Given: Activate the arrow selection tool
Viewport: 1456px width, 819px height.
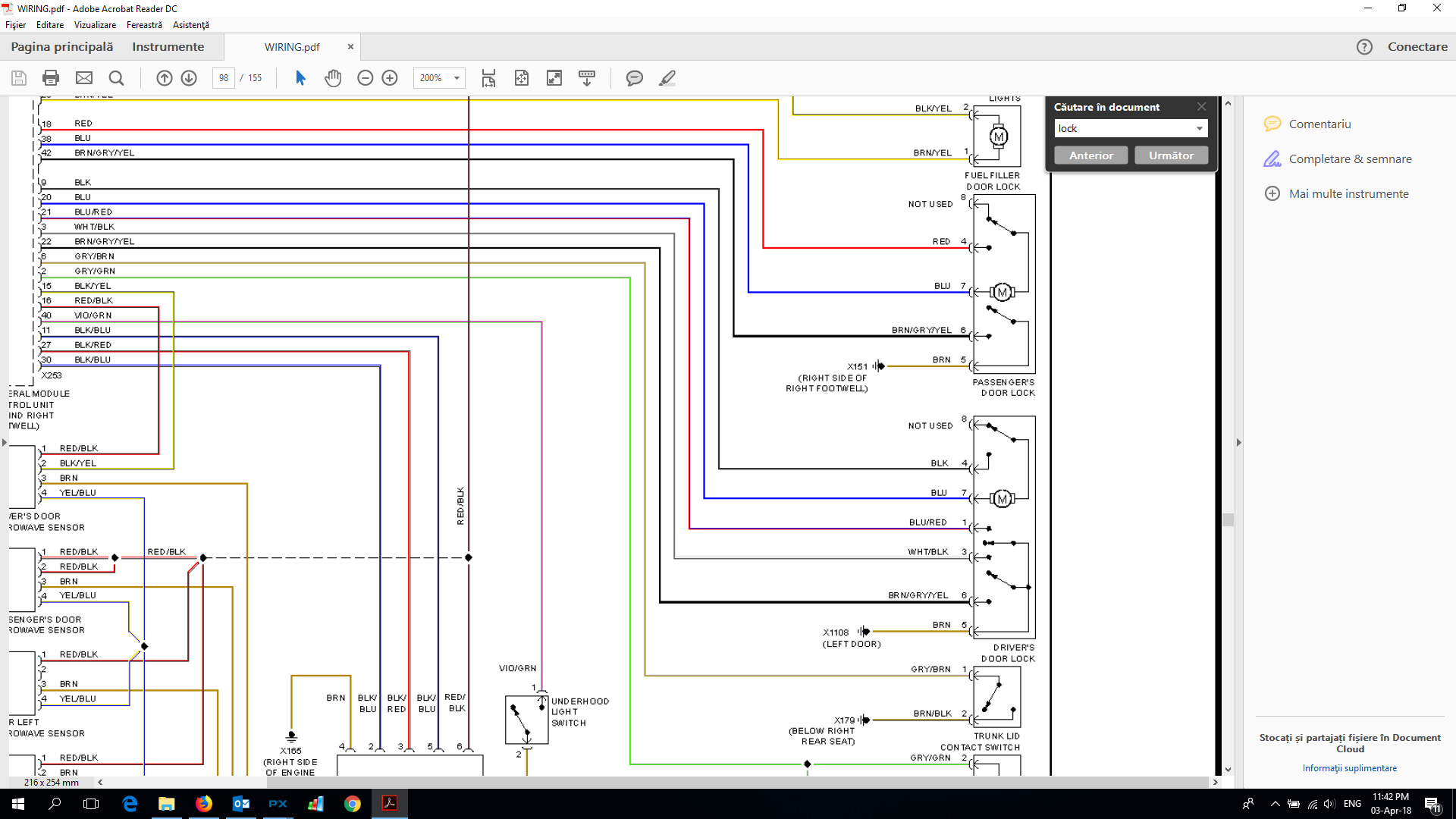Looking at the screenshot, I should coord(300,78).
